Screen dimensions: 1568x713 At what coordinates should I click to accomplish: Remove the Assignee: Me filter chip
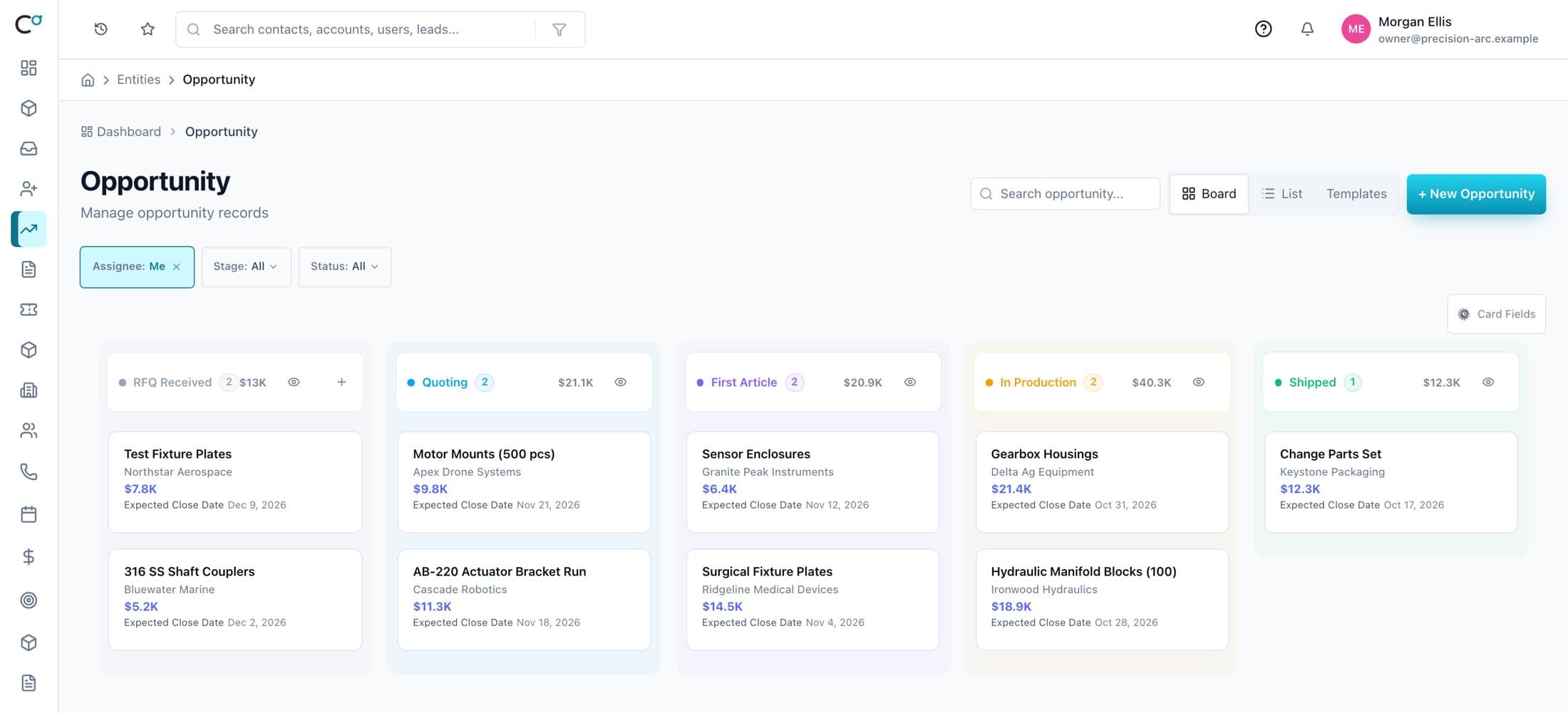(x=177, y=267)
